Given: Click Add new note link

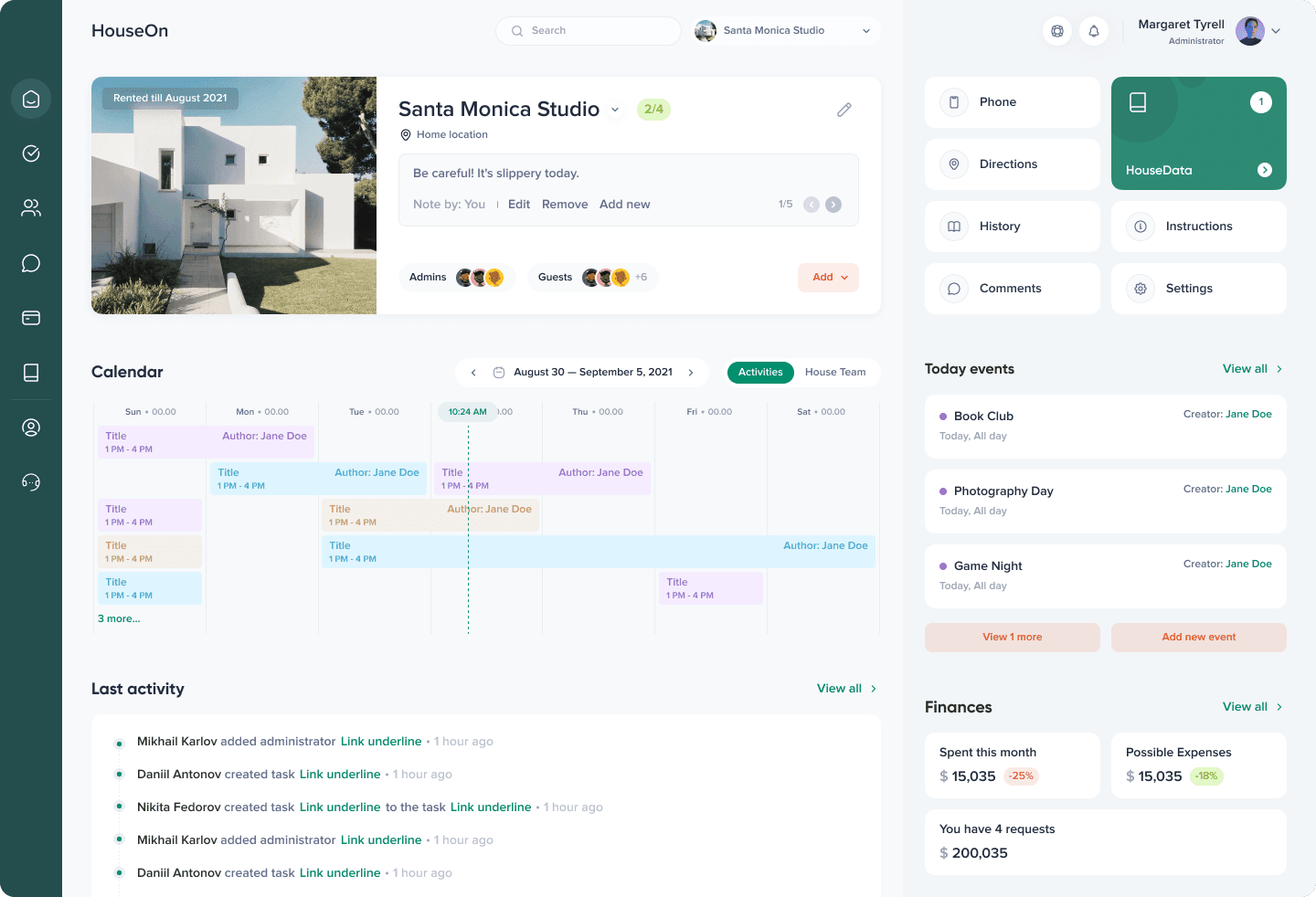Looking at the screenshot, I should [625, 205].
